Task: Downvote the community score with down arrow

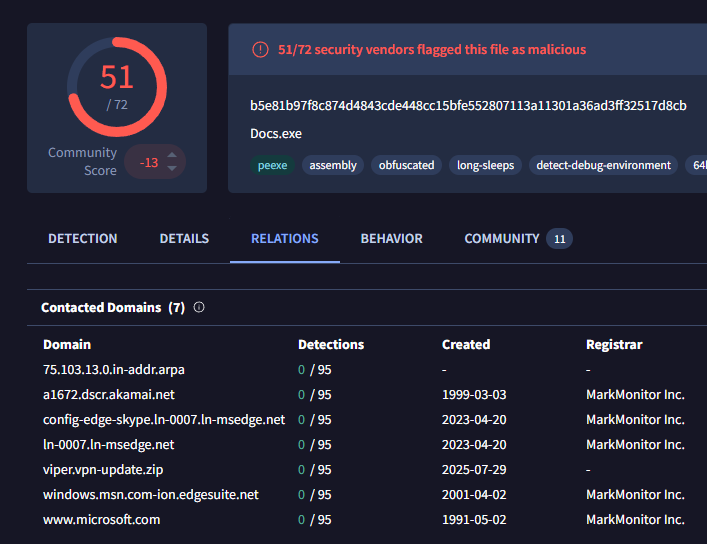Action: tap(172, 168)
